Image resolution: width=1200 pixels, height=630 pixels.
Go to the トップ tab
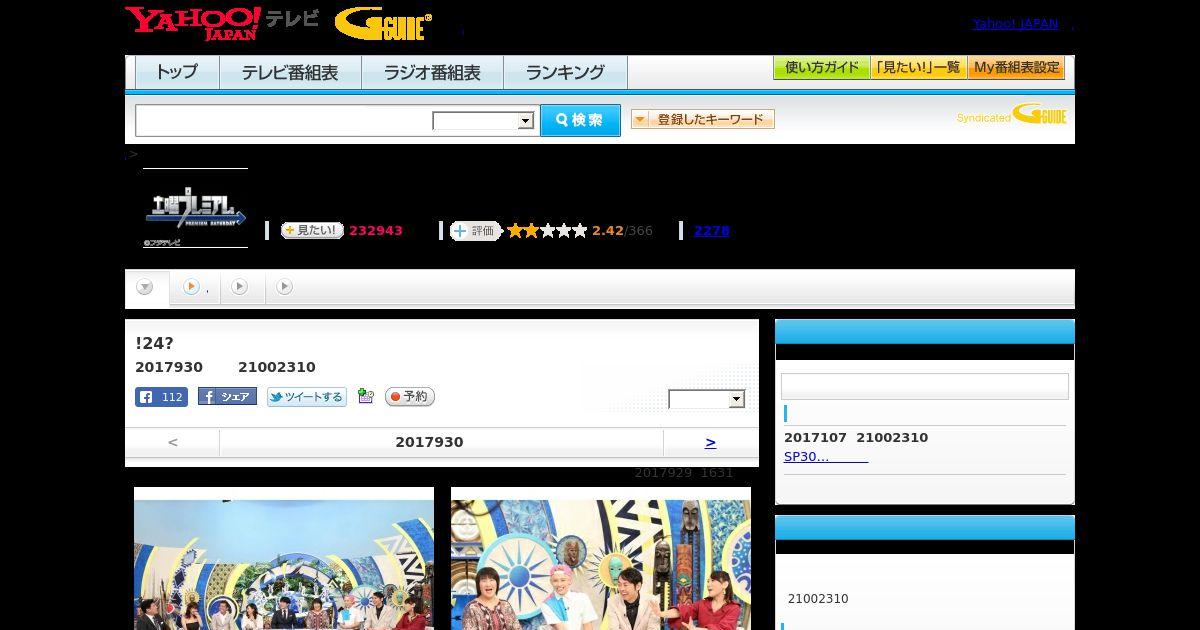[x=177, y=72]
